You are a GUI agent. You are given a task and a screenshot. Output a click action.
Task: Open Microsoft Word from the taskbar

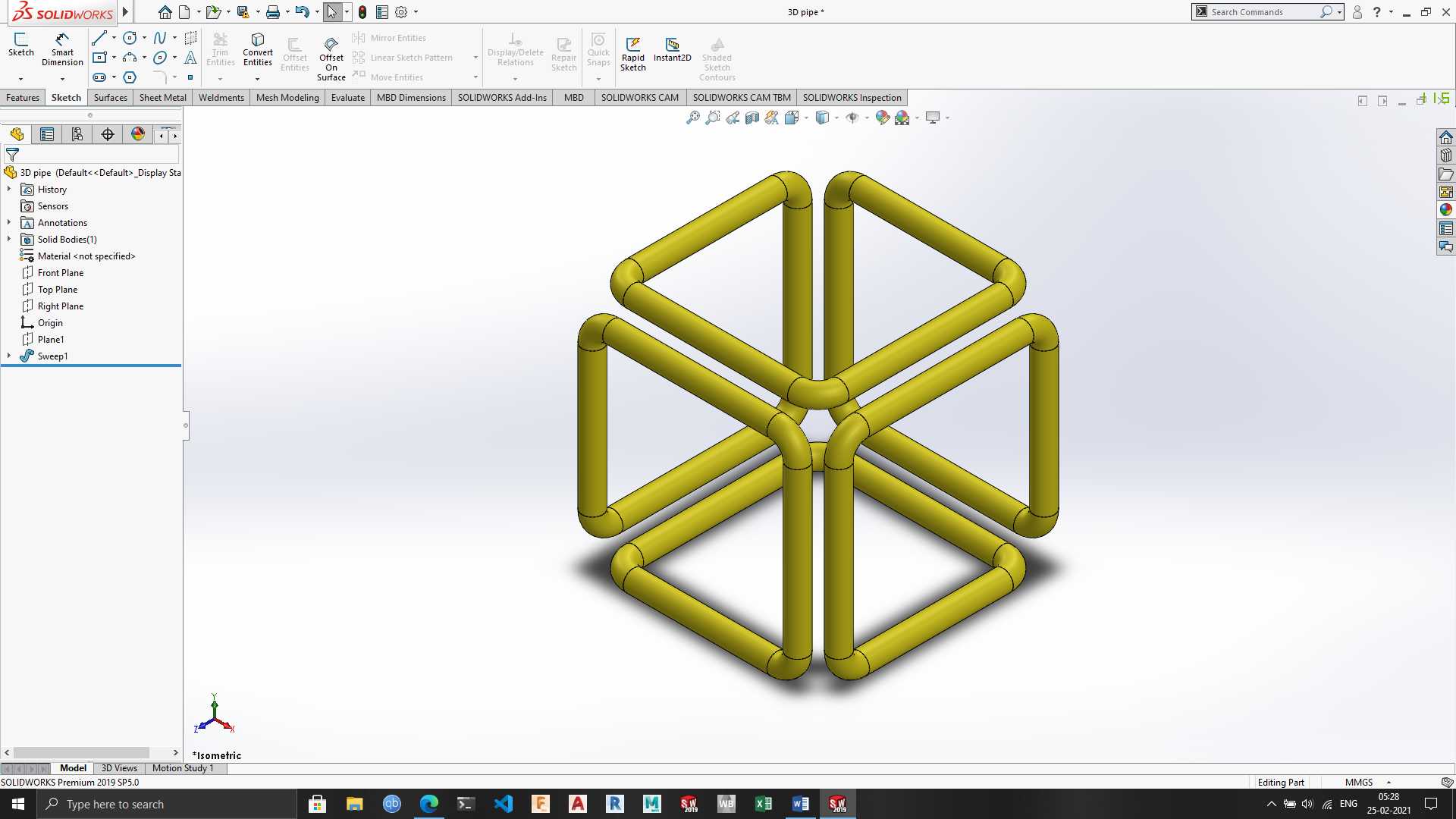tap(800, 804)
